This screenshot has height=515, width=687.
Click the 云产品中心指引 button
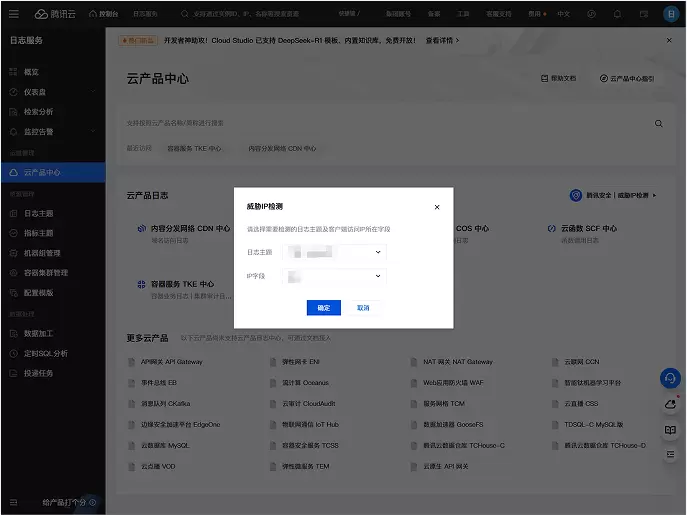click(627, 78)
